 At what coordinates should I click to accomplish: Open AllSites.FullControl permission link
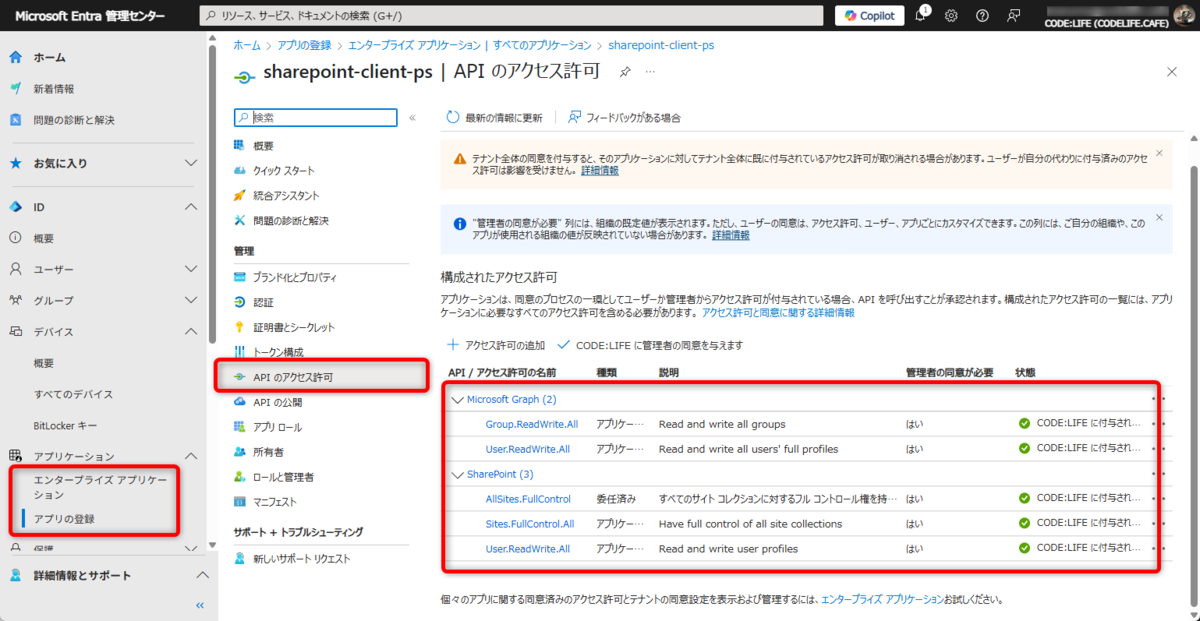[x=528, y=499]
